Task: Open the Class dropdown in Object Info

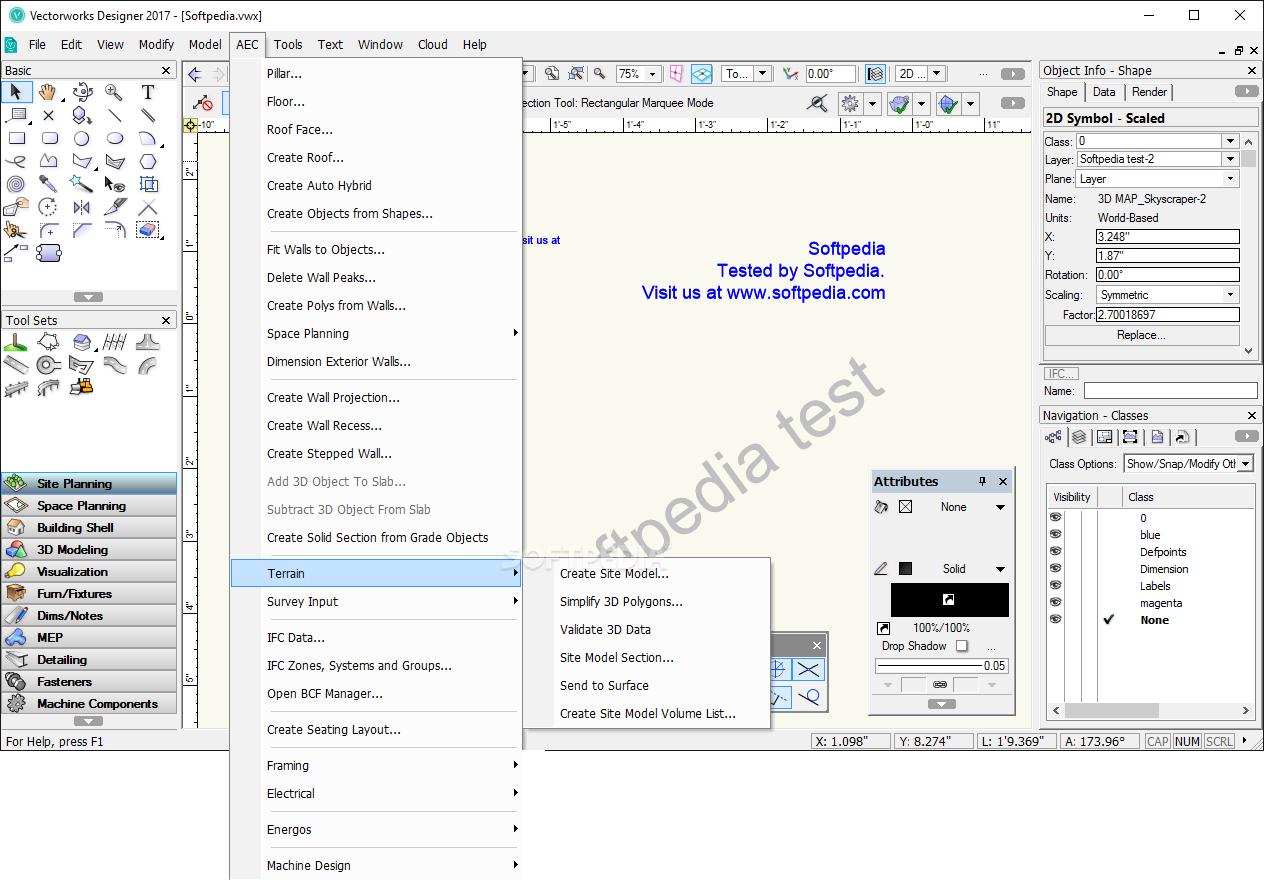Action: (x=1230, y=141)
